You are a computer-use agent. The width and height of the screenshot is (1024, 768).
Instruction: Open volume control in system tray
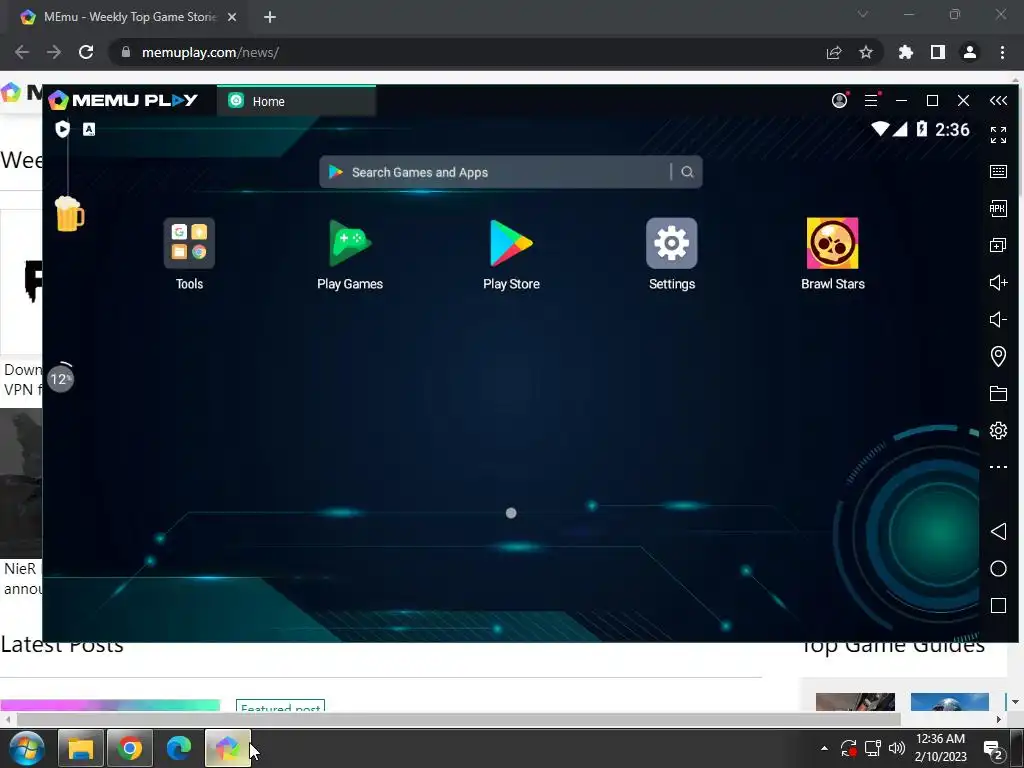click(x=897, y=748)
